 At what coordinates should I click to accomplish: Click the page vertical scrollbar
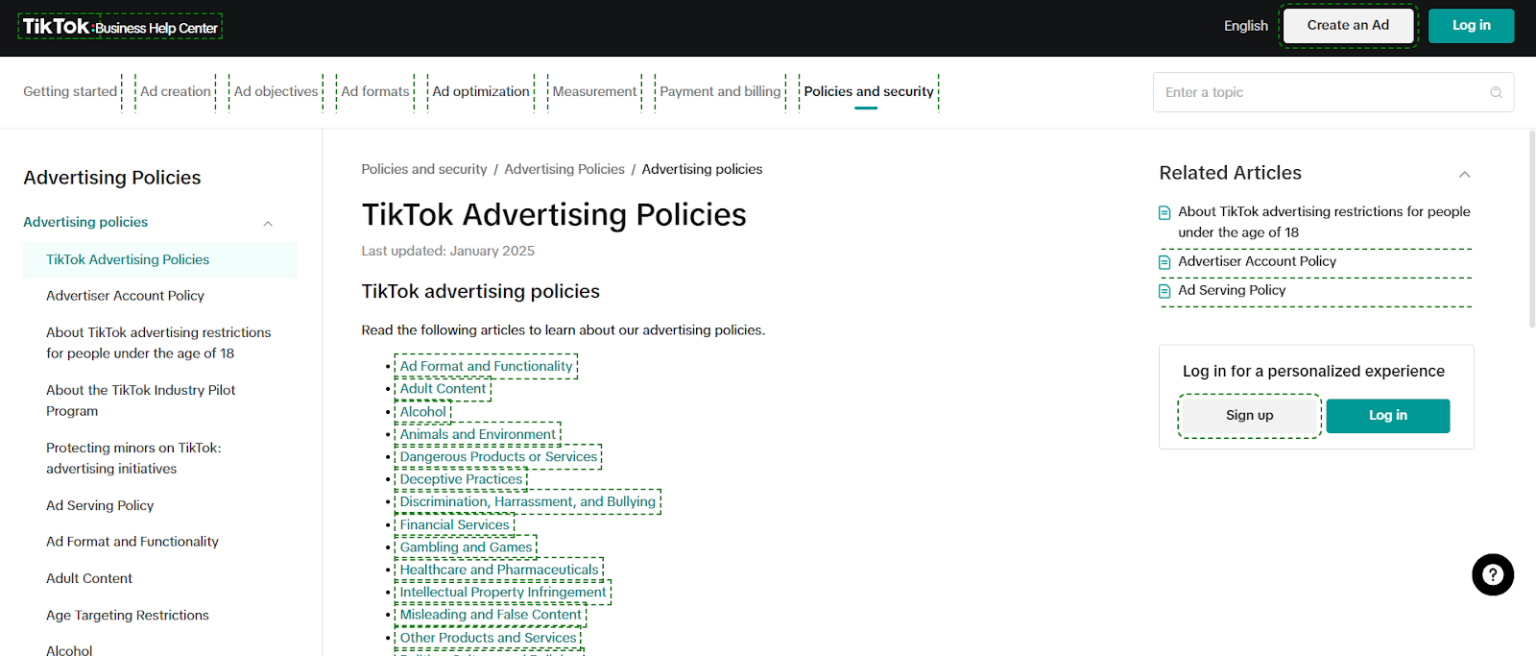[x=1531, y=230]
